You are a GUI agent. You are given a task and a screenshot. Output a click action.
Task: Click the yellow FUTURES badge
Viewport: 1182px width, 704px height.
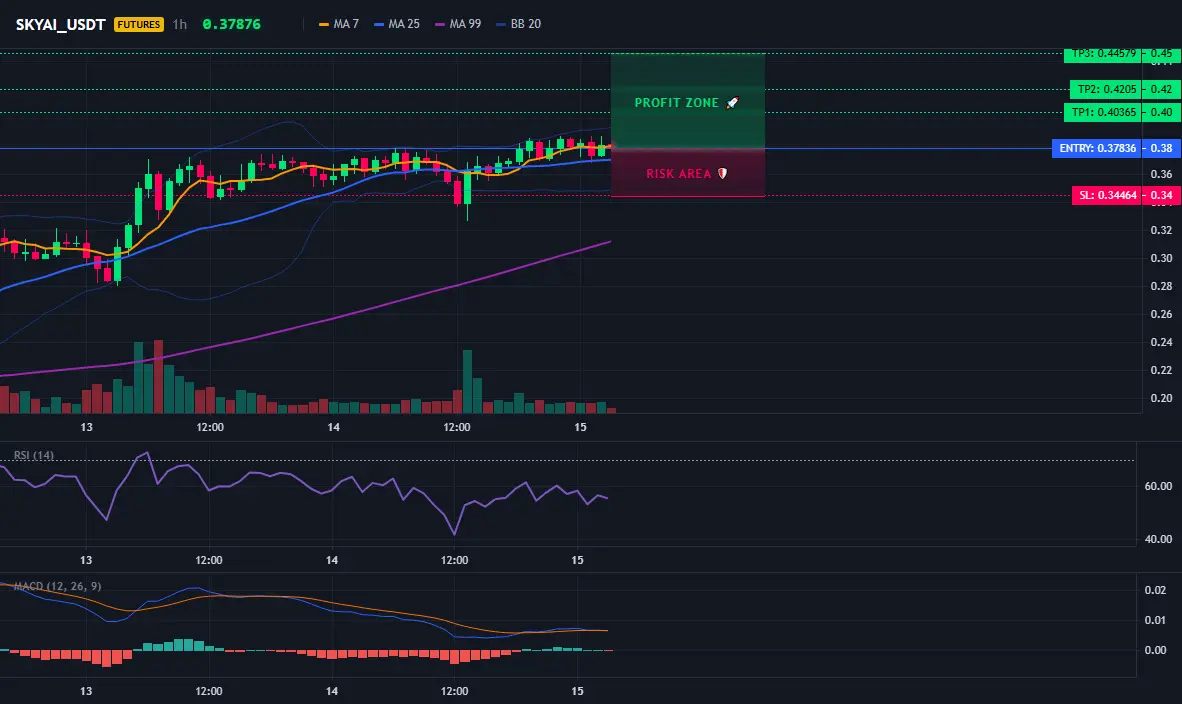[139, 24]
